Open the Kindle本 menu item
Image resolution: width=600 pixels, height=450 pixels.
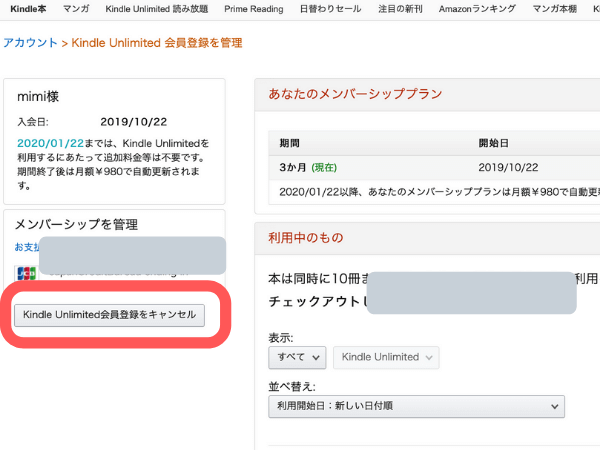28,9
